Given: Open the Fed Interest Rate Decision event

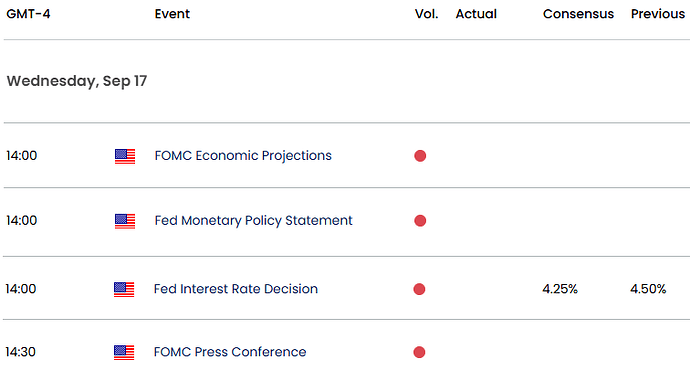Looking at the screenshot, I should tap(236, 289).
